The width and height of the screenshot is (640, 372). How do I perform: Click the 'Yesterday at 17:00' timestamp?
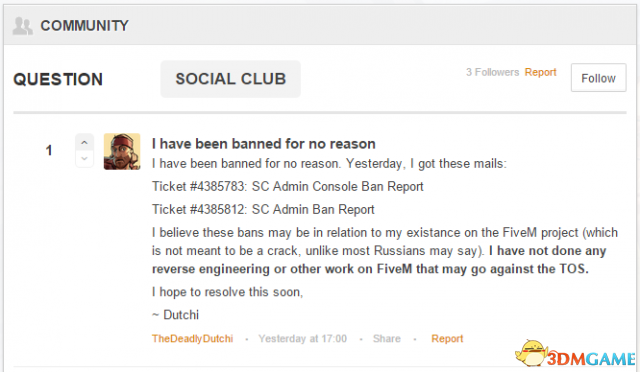[x=302, y=339]
